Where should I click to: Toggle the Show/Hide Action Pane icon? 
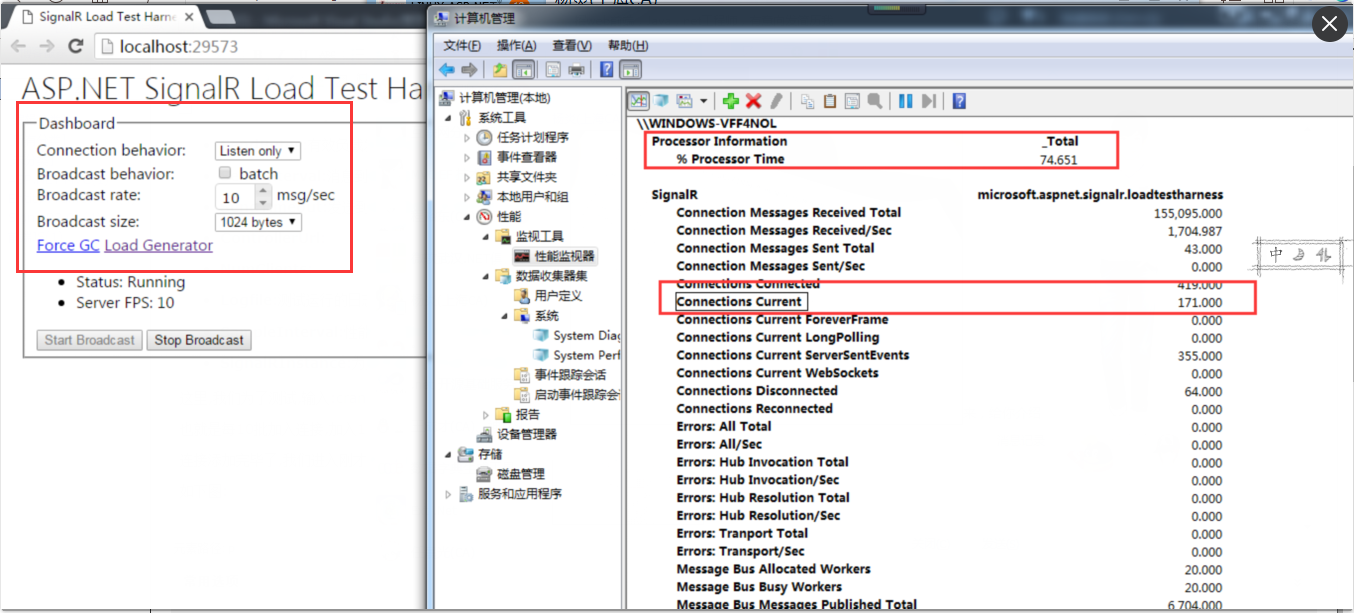pyautogui.click(x=630, y=70)
